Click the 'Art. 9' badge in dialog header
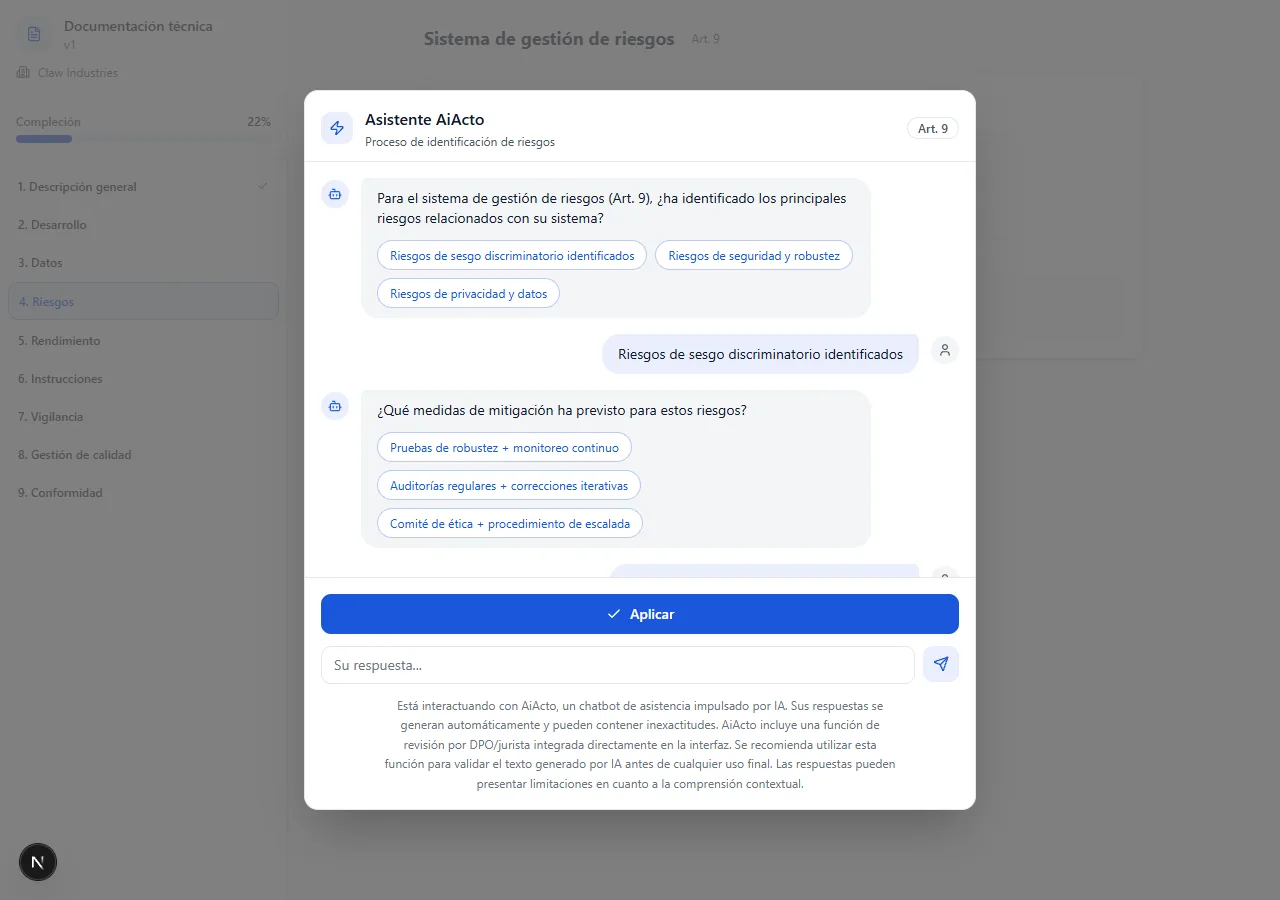1280x900 pixels. click(932, 128)
